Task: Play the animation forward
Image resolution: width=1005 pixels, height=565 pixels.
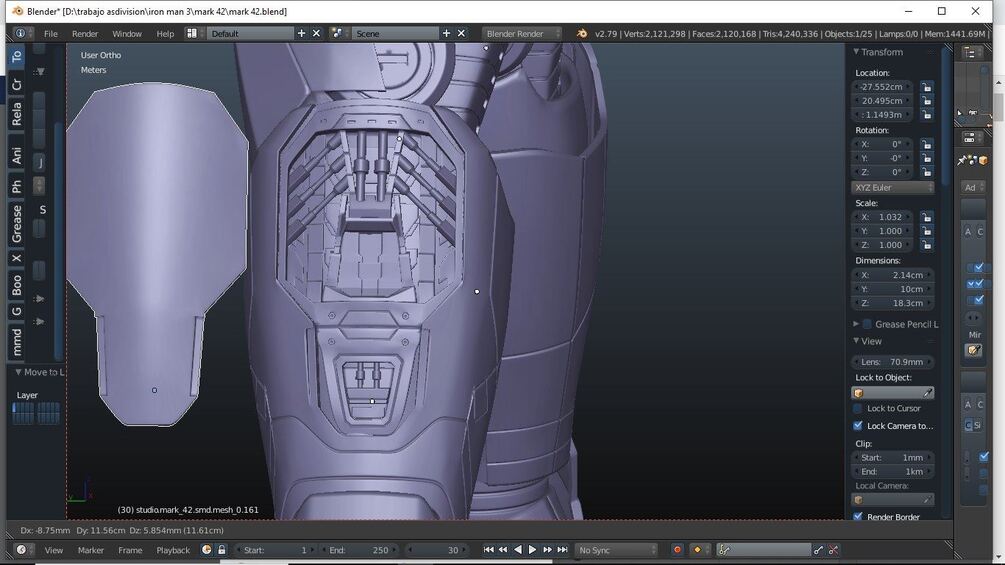Action: coord(532,550)
